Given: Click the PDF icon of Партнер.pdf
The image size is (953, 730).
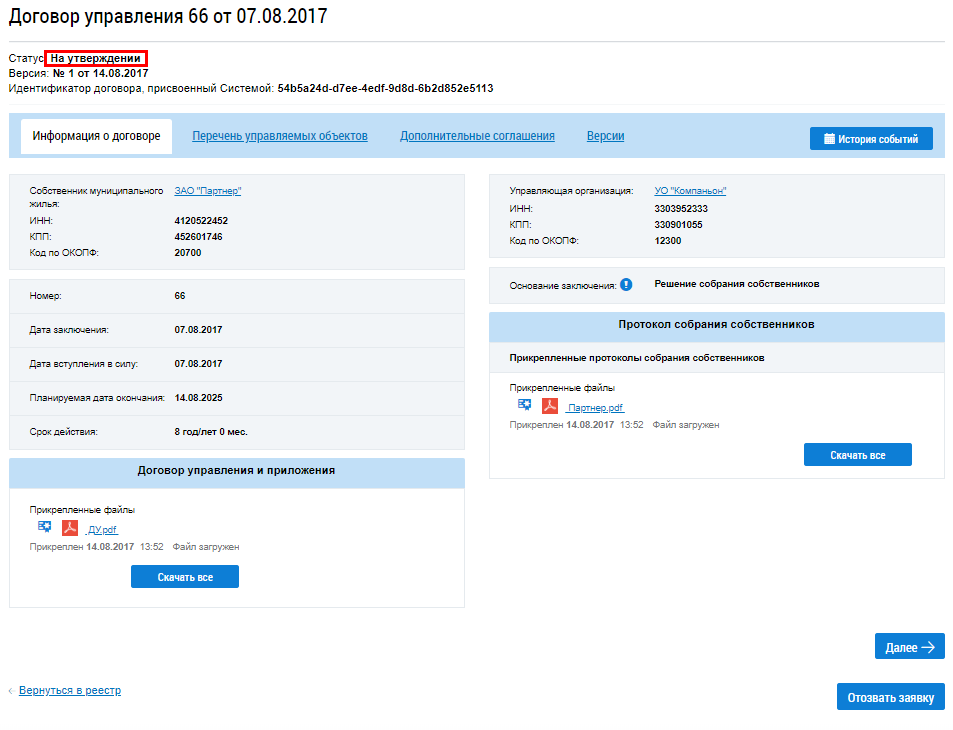Looking at the screenshot, I should 550,405.
